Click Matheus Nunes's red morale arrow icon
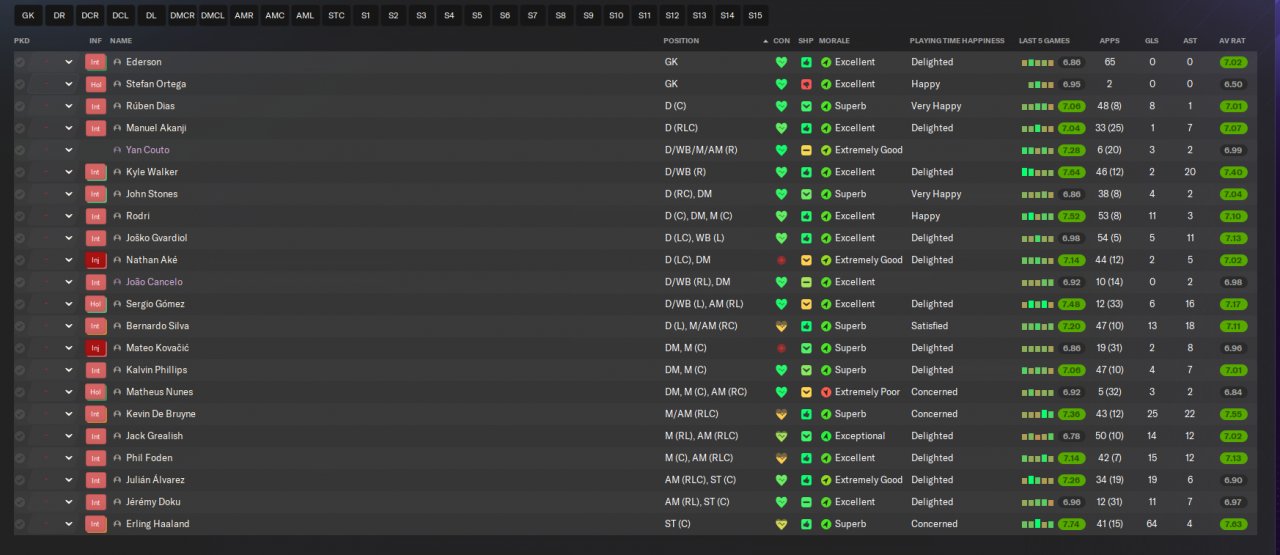Image resolution: width=1280 pixels, height=555 pixels. (826, 392)
